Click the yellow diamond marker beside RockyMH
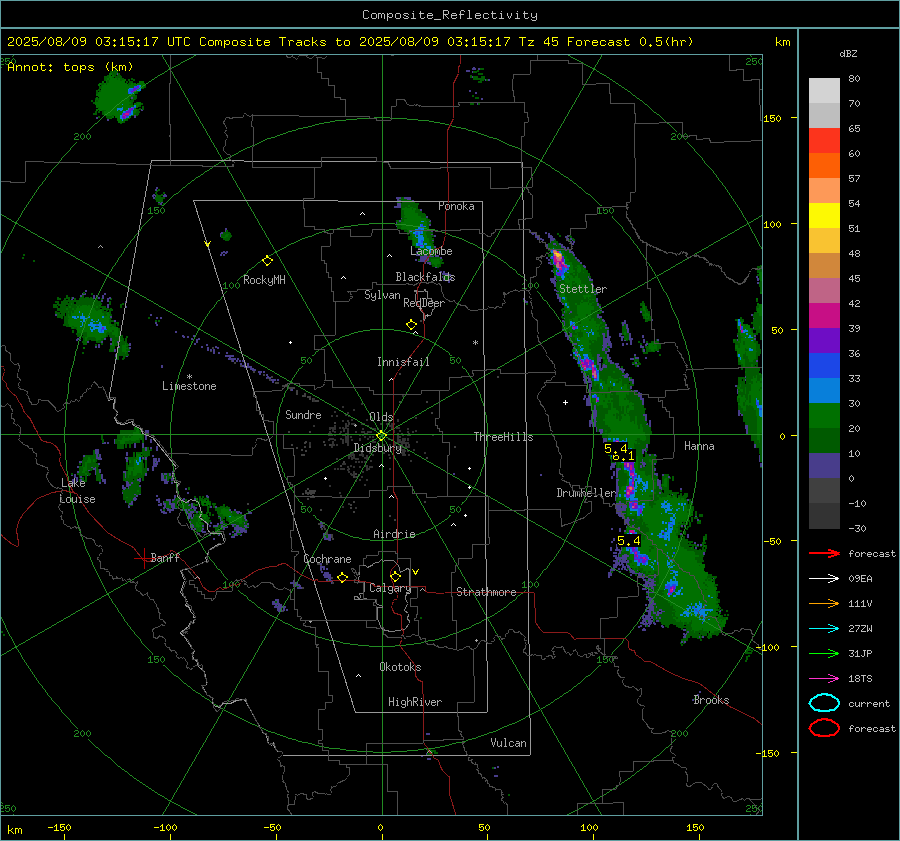 click(267, 261)
